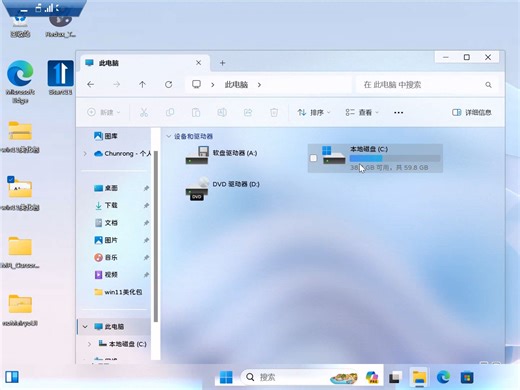
Task: Close the 此电脑 tab
Action: click(x=198, y=63)
